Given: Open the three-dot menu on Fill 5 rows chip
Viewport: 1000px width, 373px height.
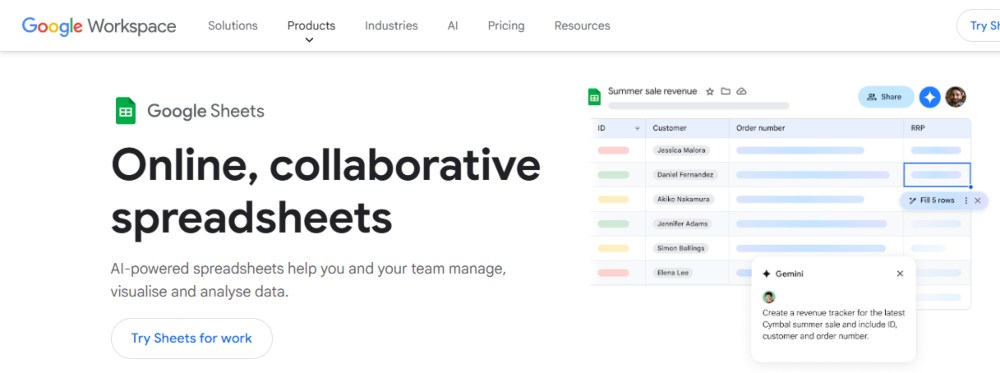Looking at the screenshot, I should click(x=966, y=200).
